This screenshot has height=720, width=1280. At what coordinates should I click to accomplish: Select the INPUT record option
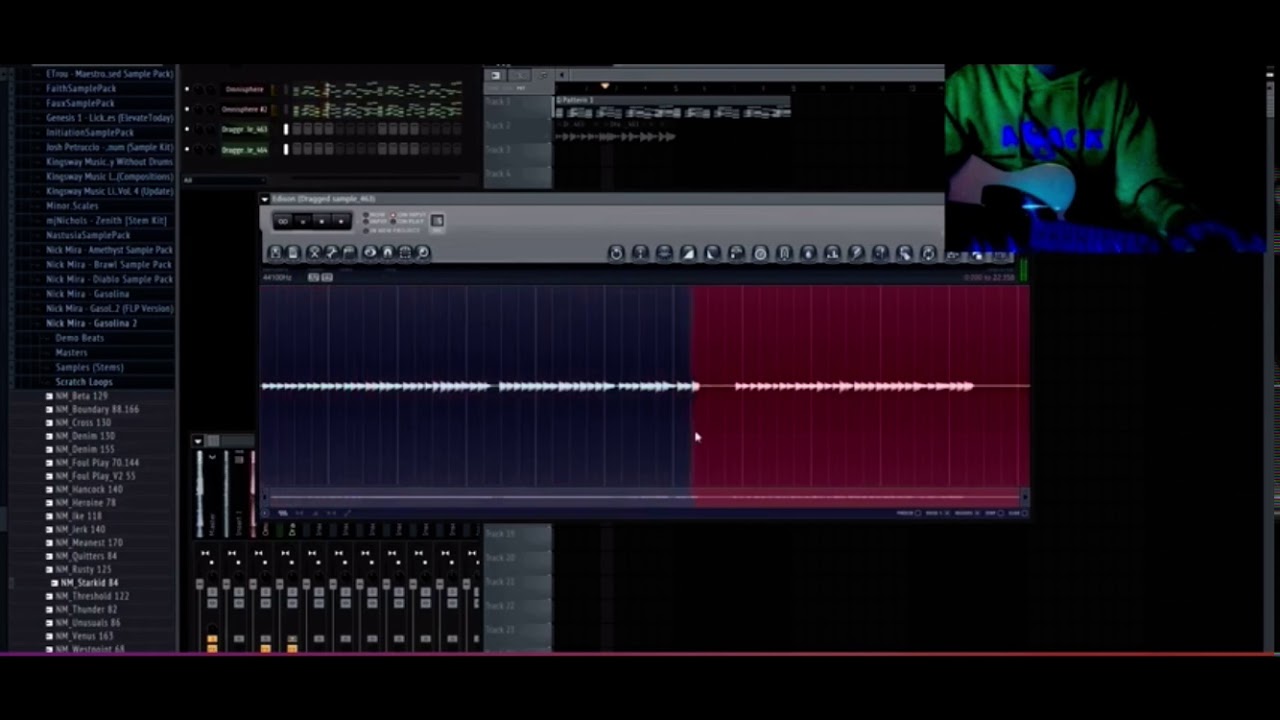[366, 221]
